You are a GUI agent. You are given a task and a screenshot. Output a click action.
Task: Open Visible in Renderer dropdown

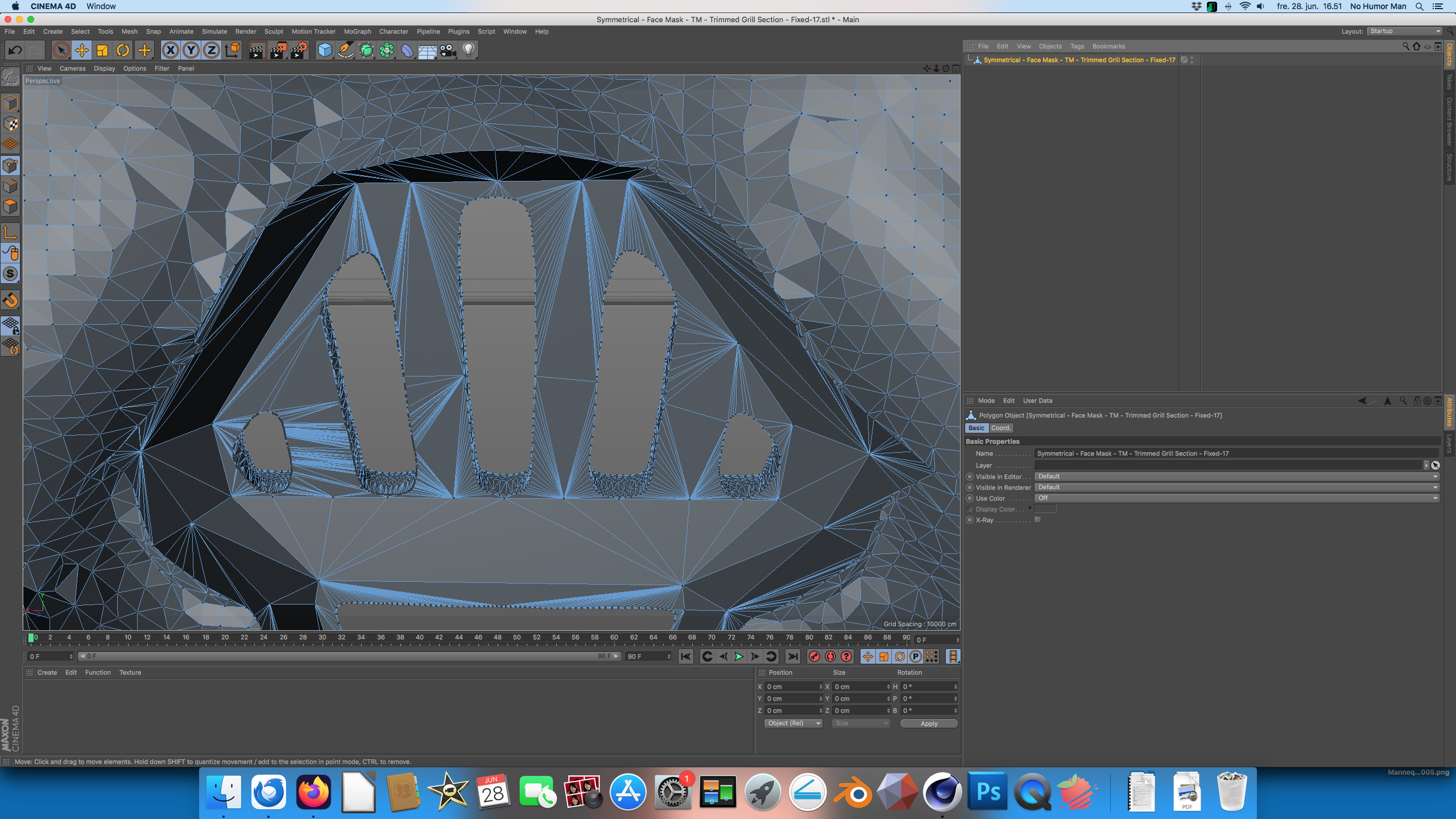(x=1236, y=487)
